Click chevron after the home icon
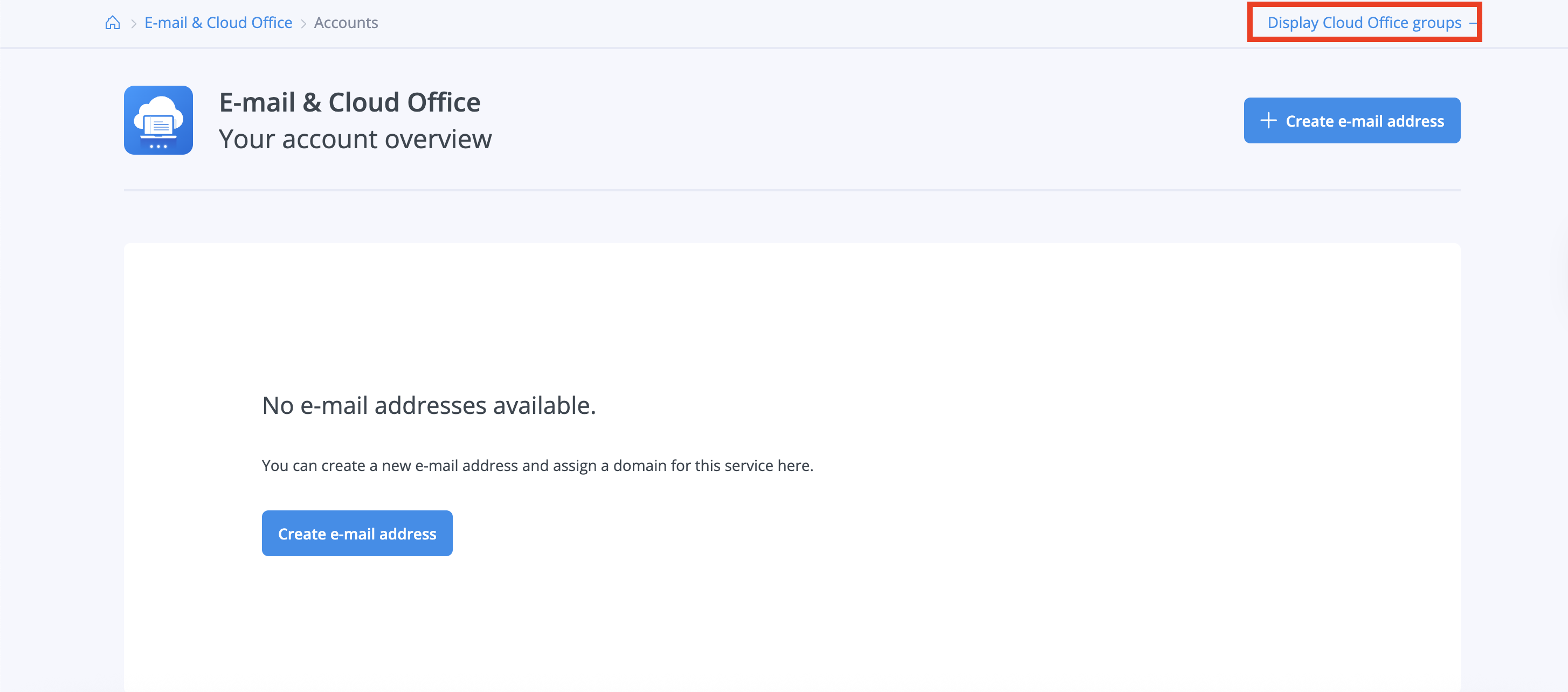 [133, 24]
